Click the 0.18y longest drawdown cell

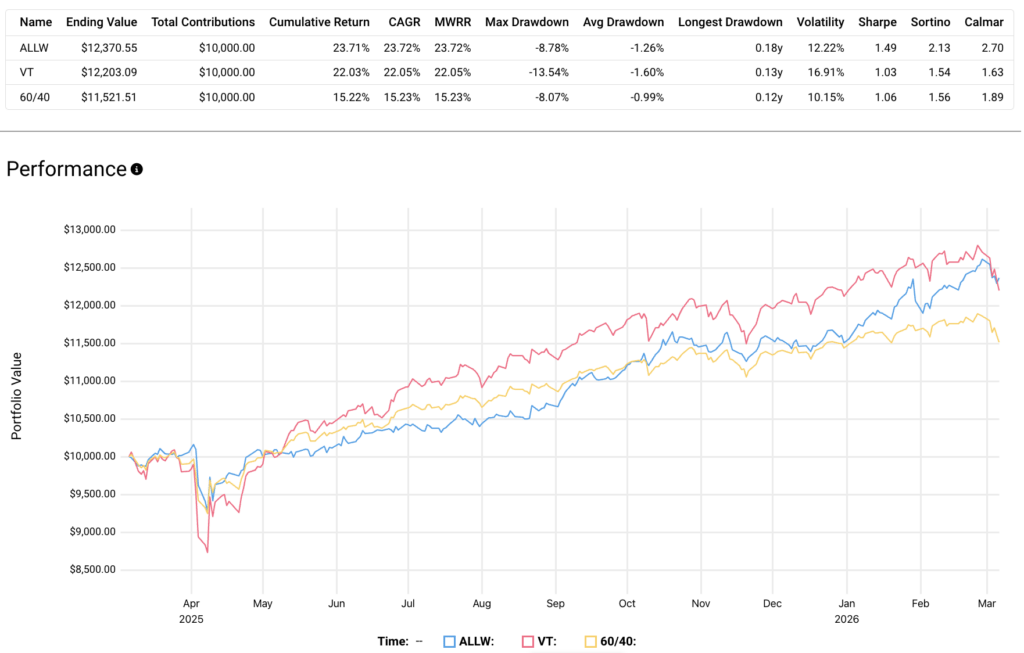coord(769,48)
